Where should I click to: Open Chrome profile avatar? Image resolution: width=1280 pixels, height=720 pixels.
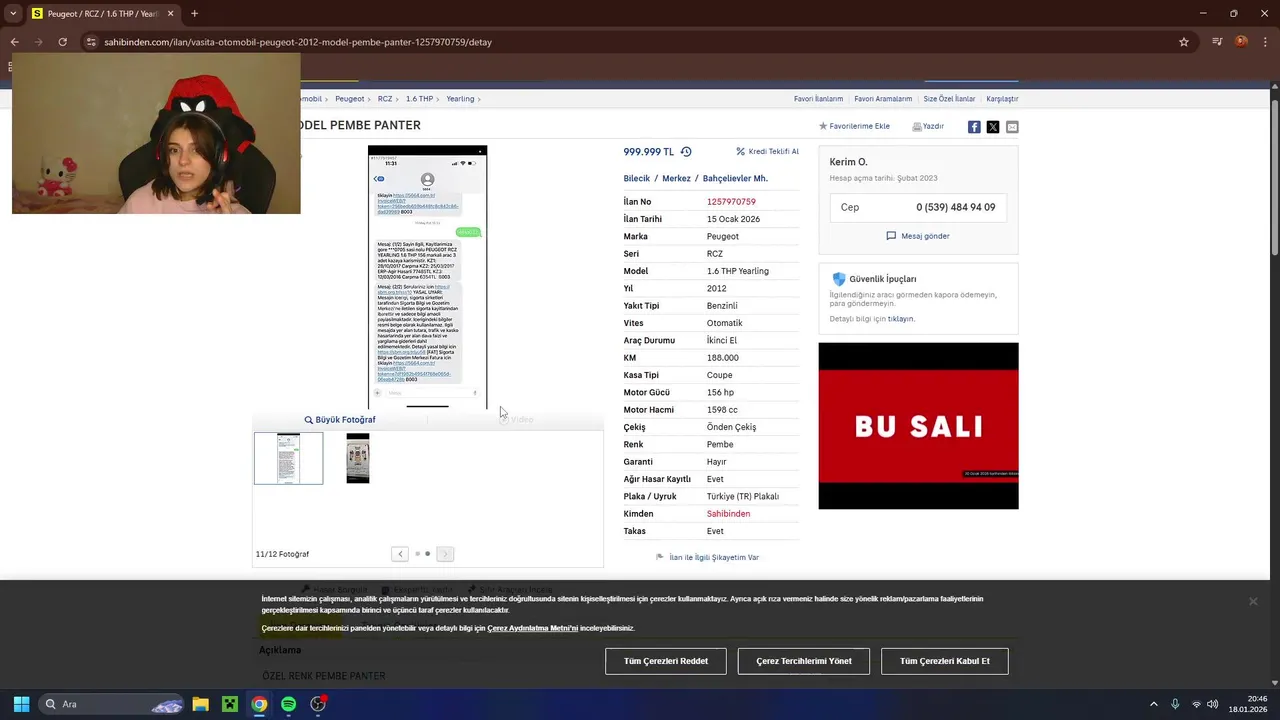pos(1241,42)
